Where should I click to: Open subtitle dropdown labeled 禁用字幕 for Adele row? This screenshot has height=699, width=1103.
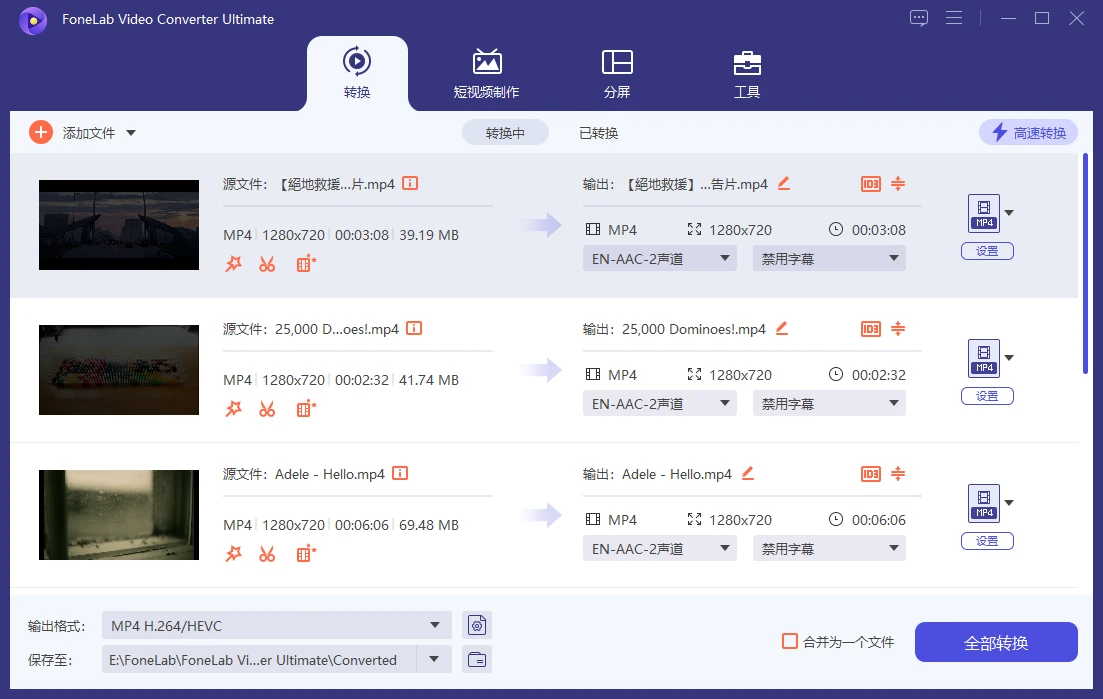coord(829,547)
